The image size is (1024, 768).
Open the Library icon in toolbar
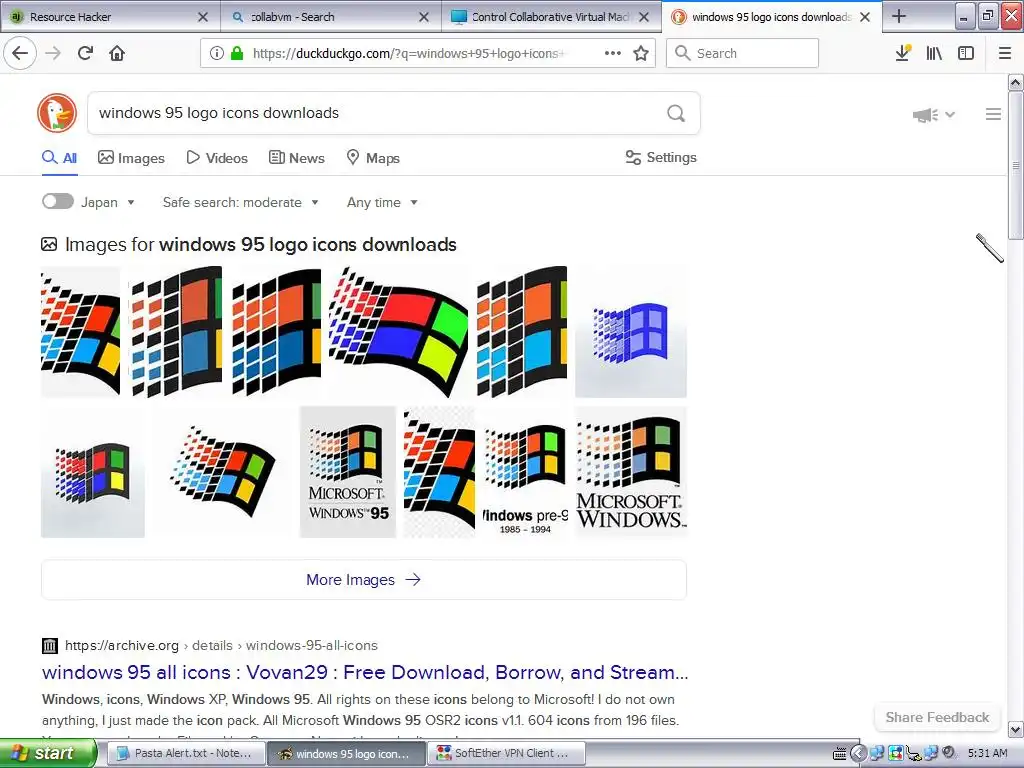[x=934, y=53]
